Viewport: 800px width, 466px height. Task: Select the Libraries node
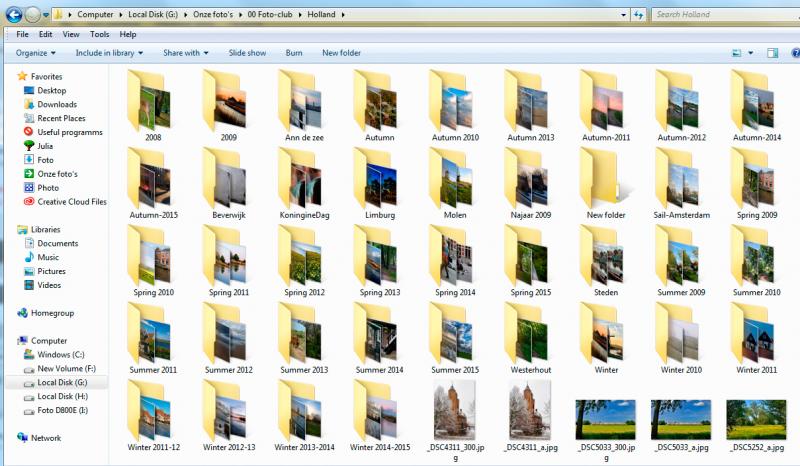click(x=45, y=230)
